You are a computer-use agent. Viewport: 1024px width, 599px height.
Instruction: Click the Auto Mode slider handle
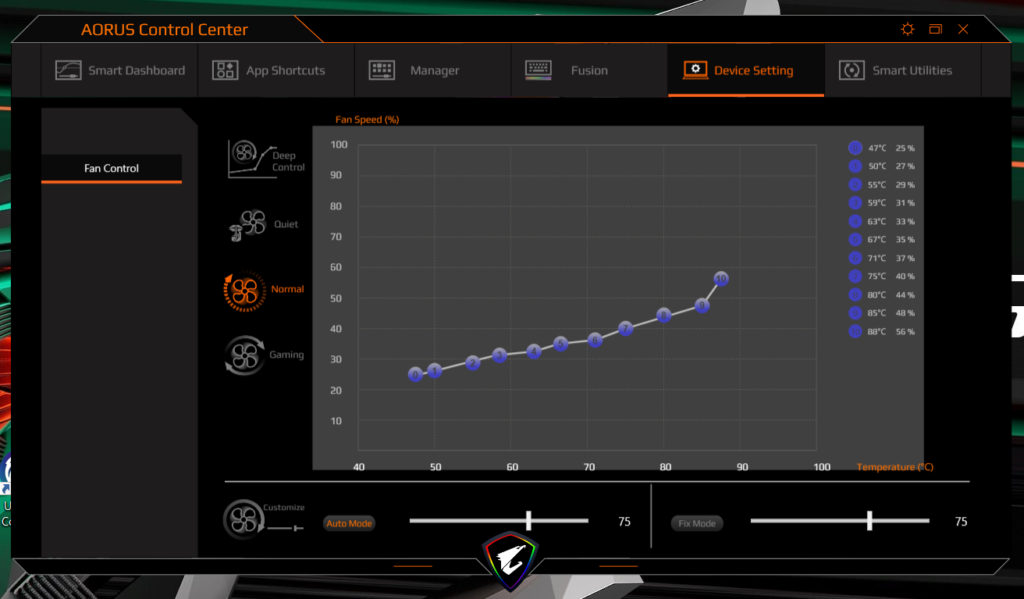[x=529, y=521]
